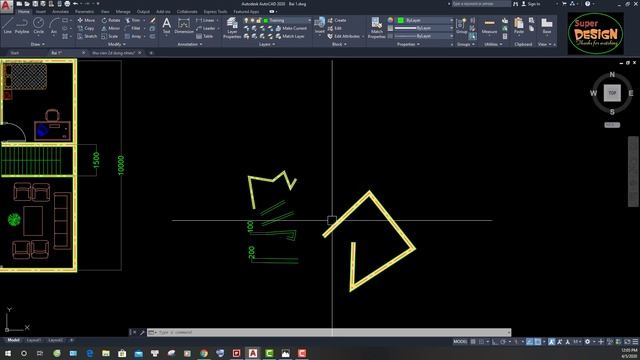Switch to the Output ribbon tab

tap(143, 12)
